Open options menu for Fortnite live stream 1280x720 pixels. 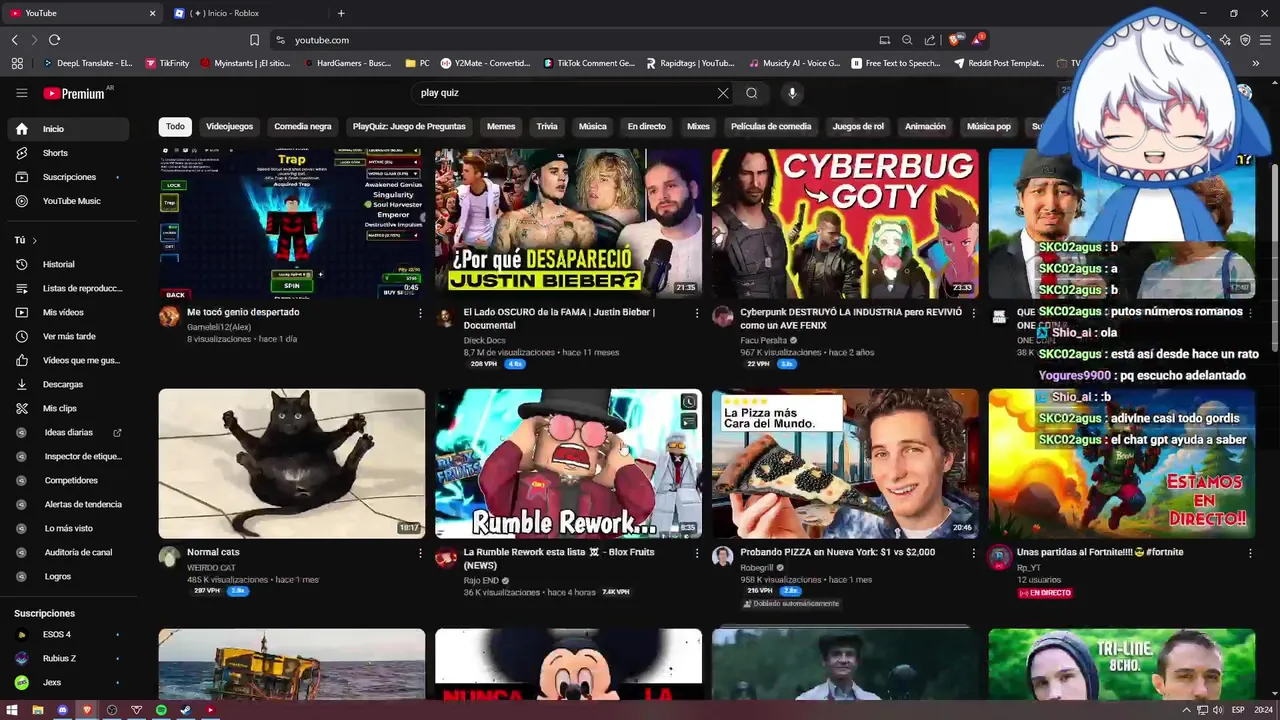point(1250,553)
